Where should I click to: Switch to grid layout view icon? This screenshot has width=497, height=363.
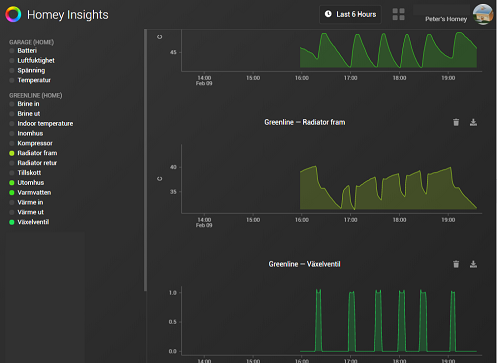coord(399,14)
